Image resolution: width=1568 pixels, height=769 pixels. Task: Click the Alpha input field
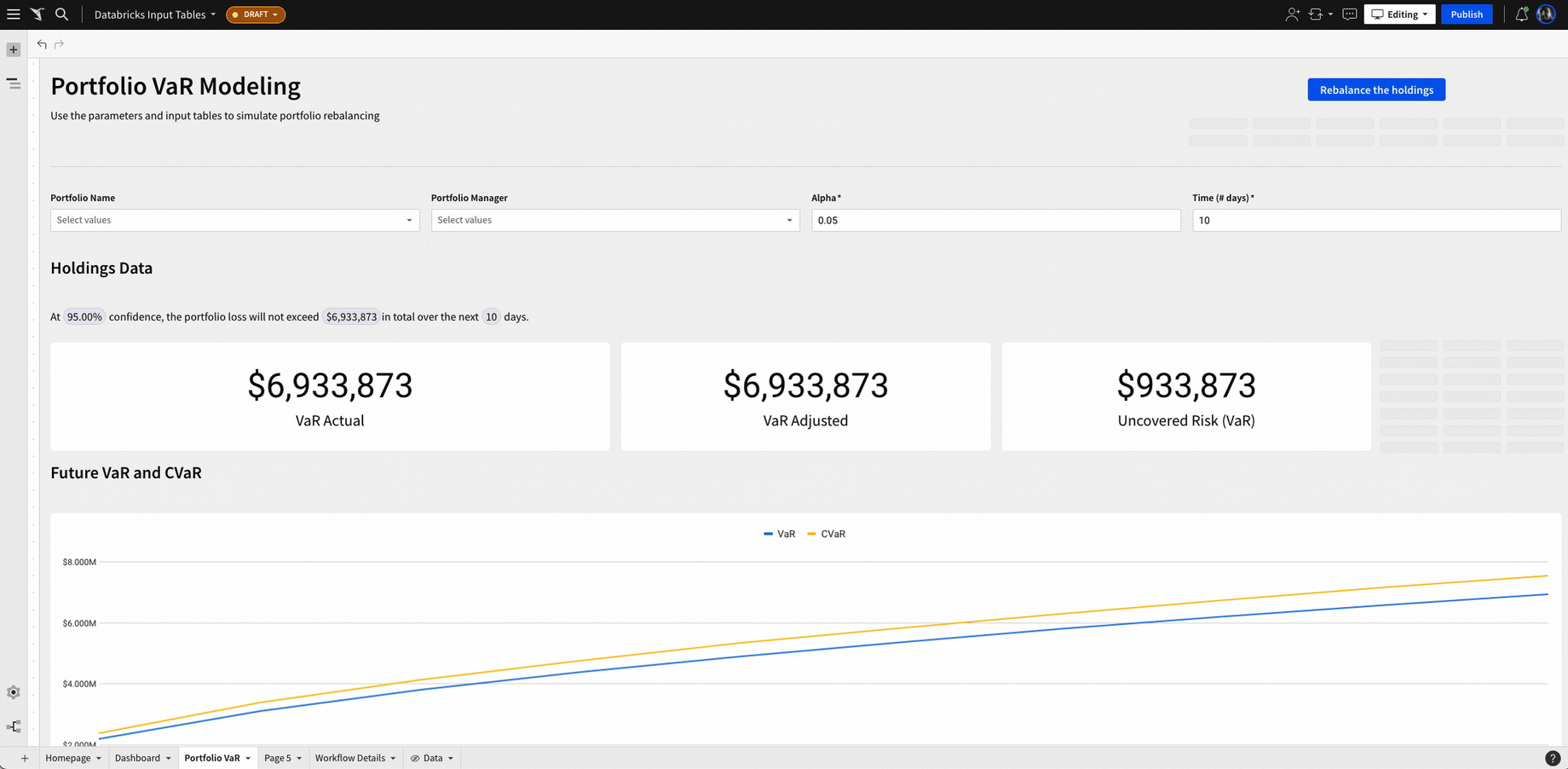pyautogui.click(x=995, y=220)
